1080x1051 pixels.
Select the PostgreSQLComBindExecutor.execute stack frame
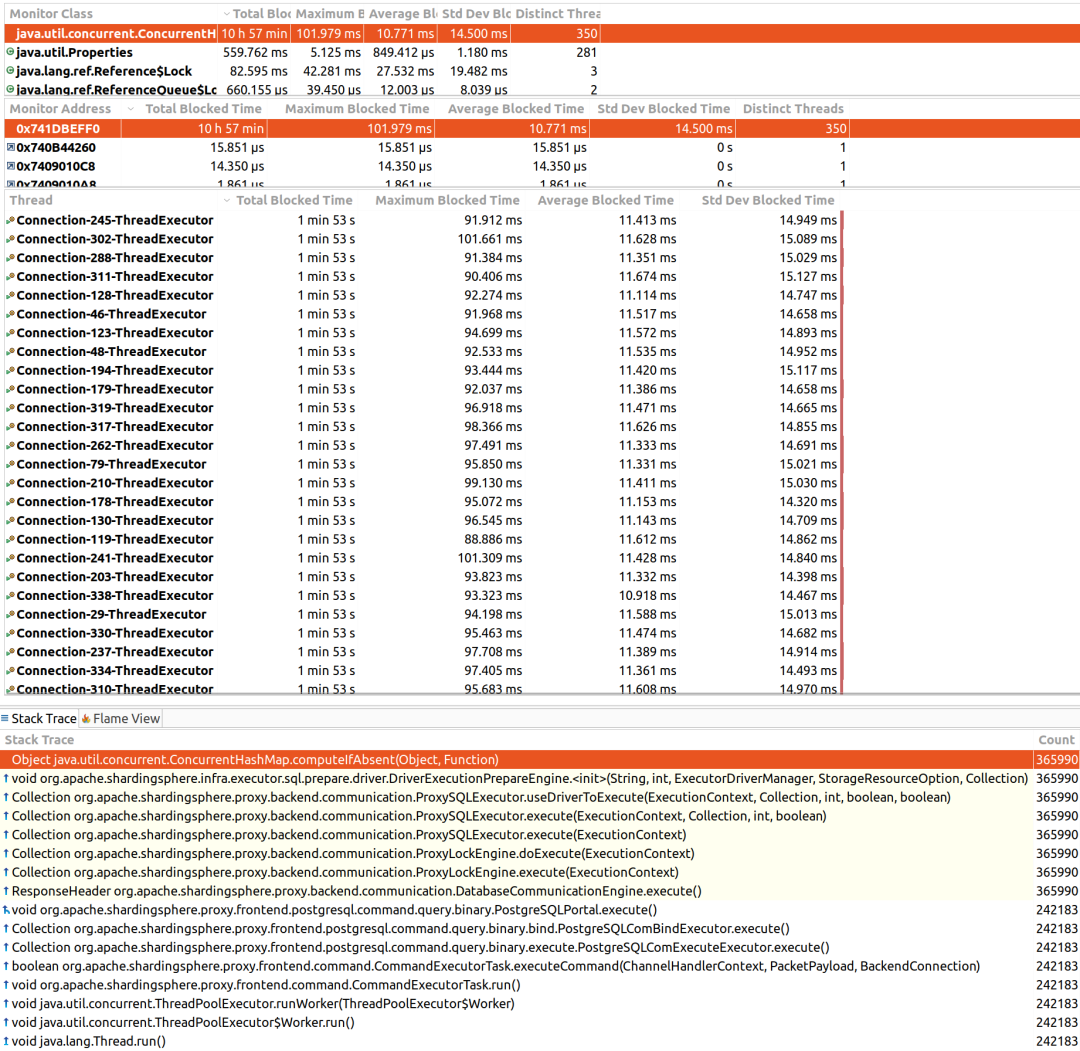coord(540,928)
